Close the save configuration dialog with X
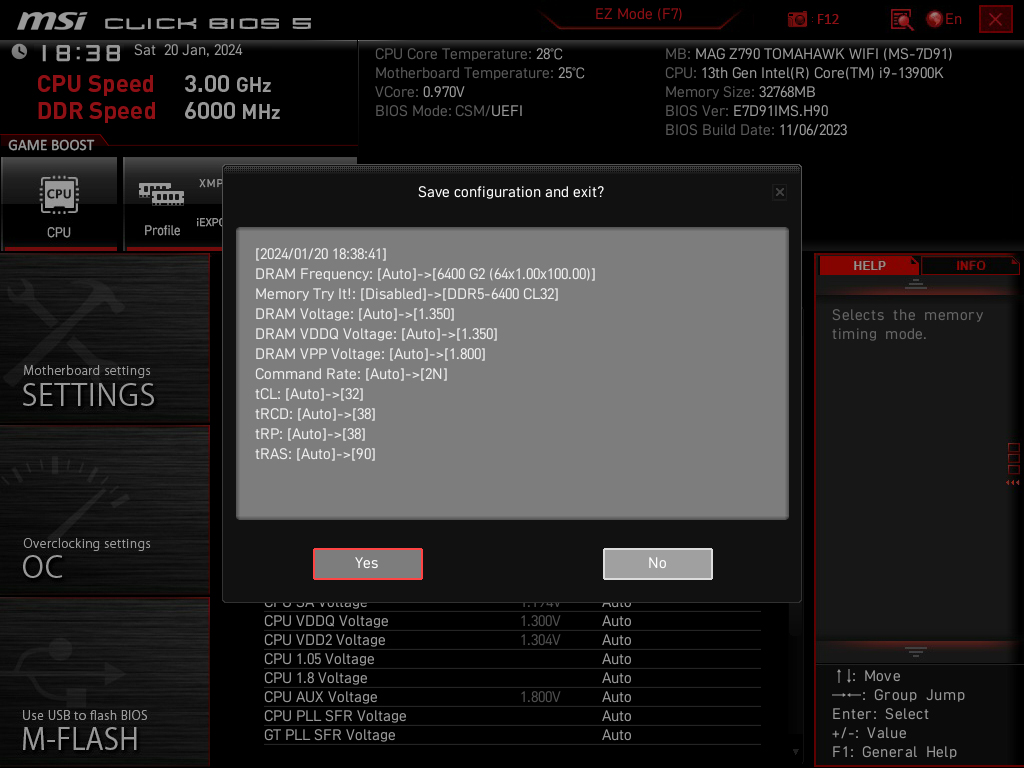This screenshot has width=1024, height=768. (779, 192)
